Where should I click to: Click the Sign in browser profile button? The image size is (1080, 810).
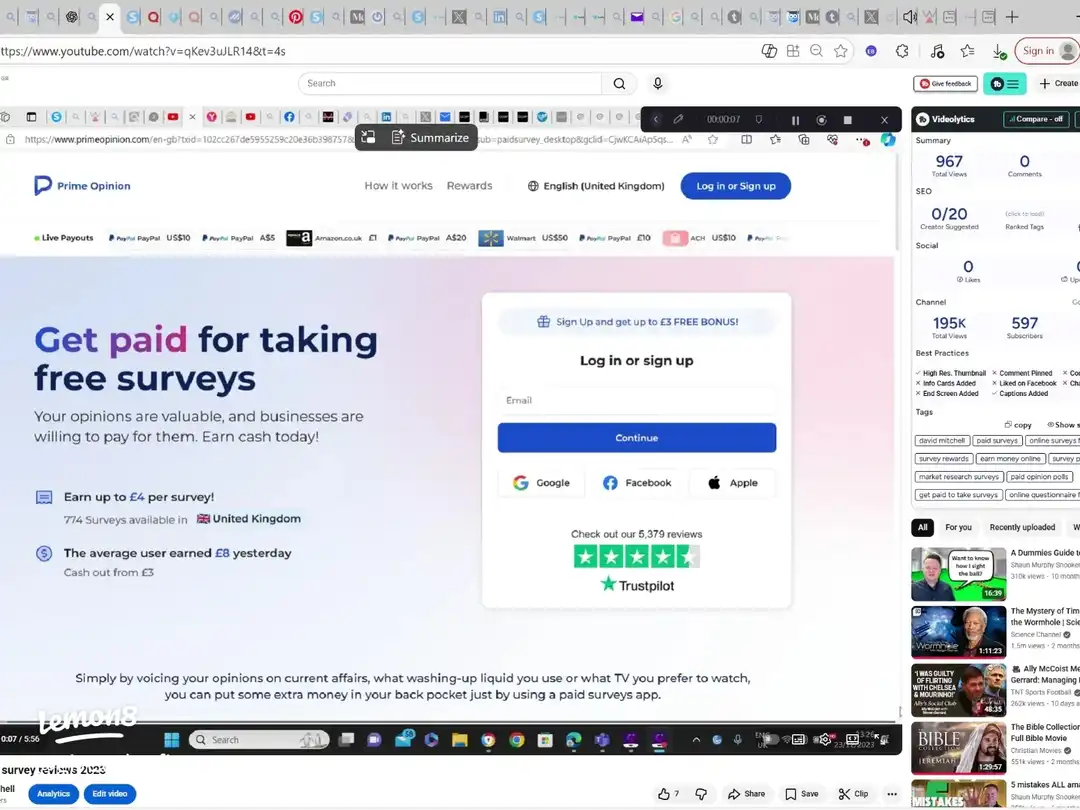(1045, 51)
